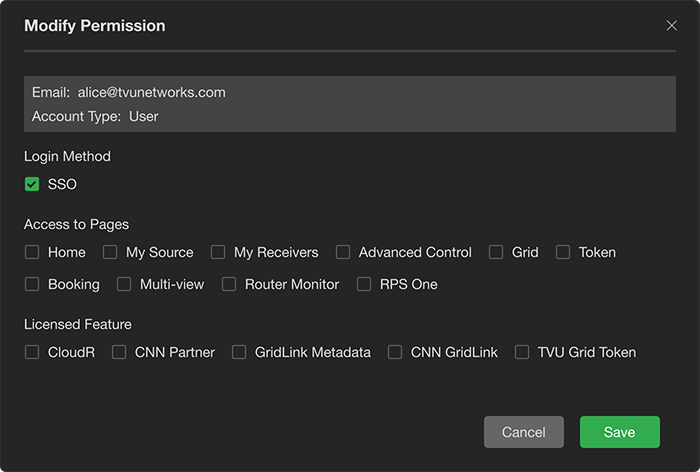
Task: Enable GridLink Metadata feature
Action: 239,352
